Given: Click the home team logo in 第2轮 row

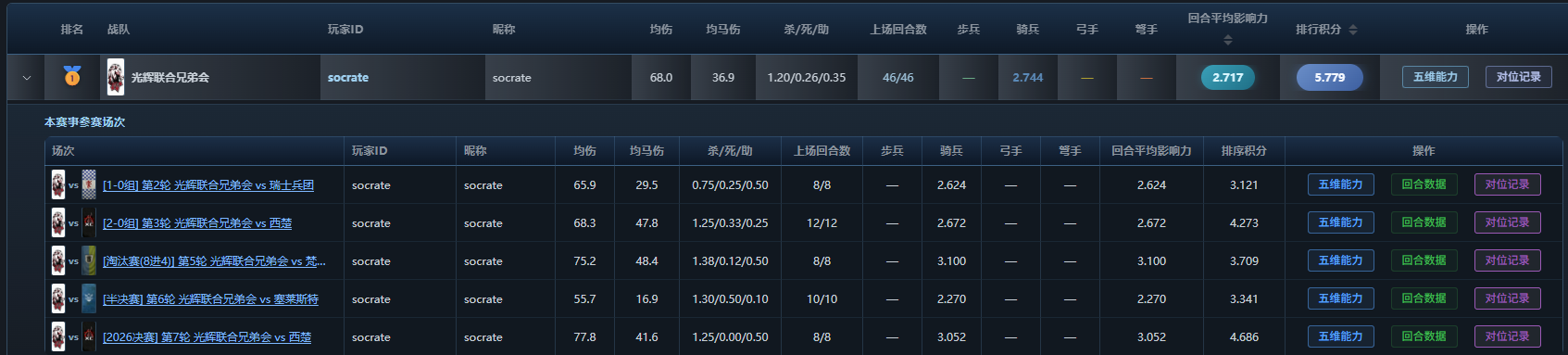Looking at the screenshot, I should pos(58,184).
